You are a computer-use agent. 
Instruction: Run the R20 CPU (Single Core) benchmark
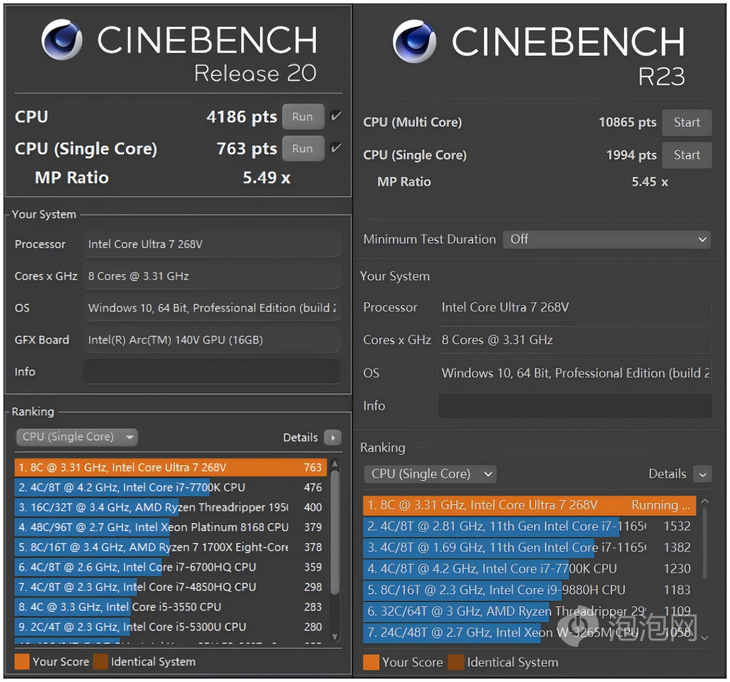pos(302,149)
